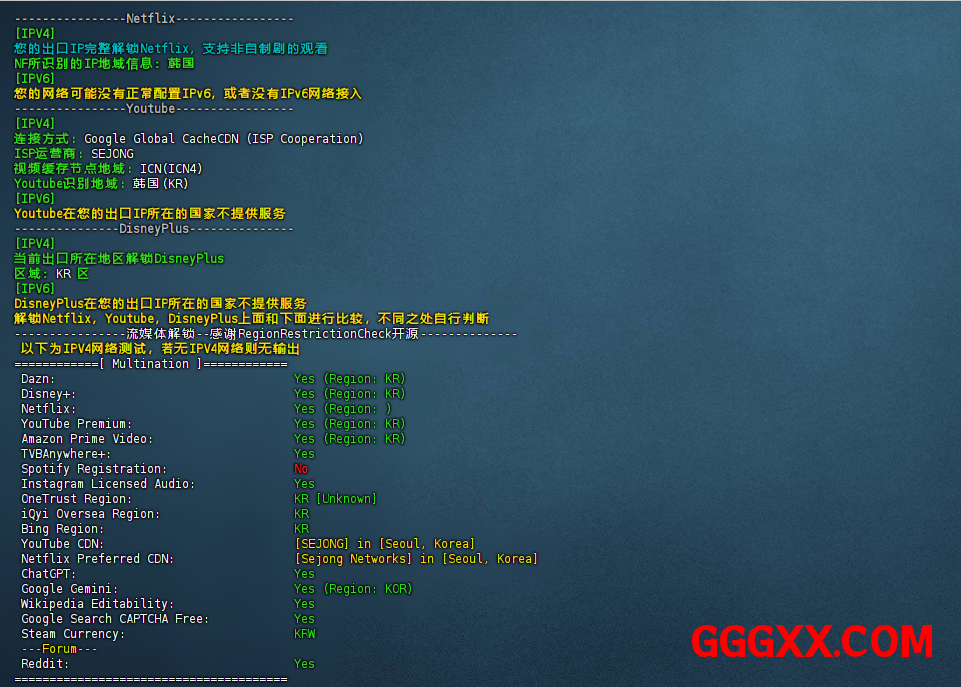Click the Dazn row label
The width and height of the screenshot is (961, 687).
coord(38,379)
